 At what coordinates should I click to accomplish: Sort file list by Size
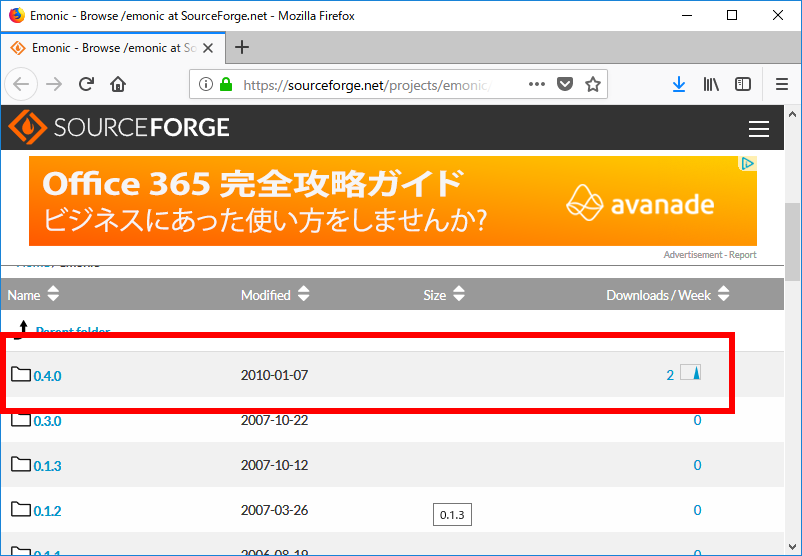[444, 295]
